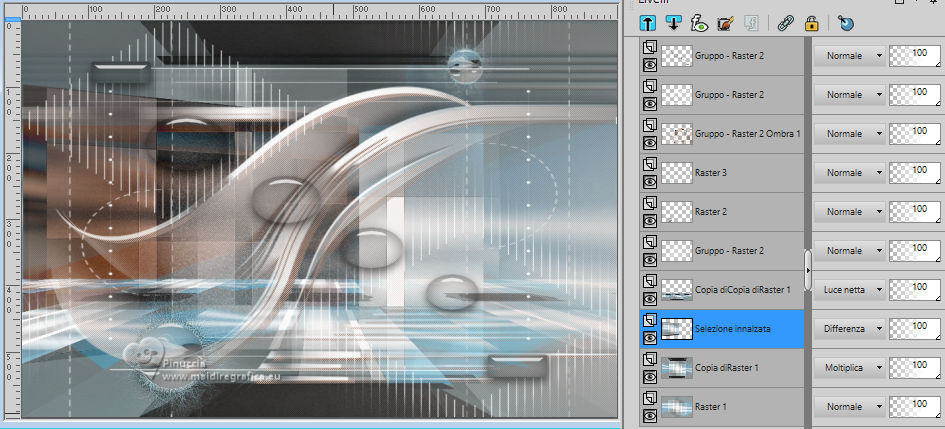
Task: Click layer-type icon of Copia diCopia diRaster 1
Action: pos(650,281)
